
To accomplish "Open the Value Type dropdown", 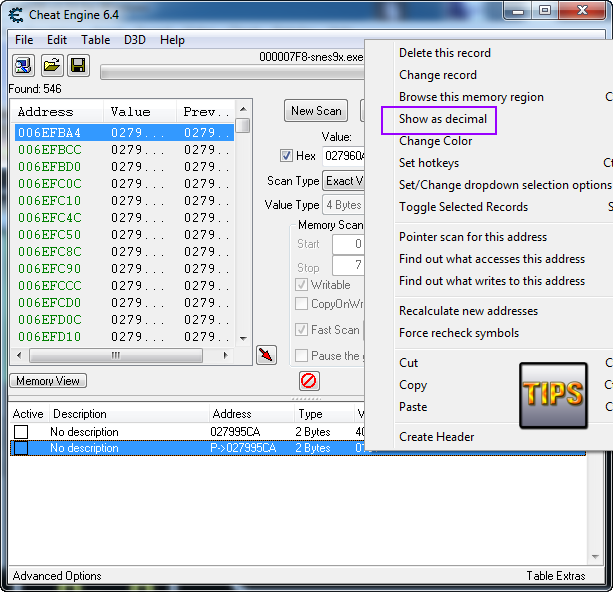I will pyautogui.click(x=343, y=205).
